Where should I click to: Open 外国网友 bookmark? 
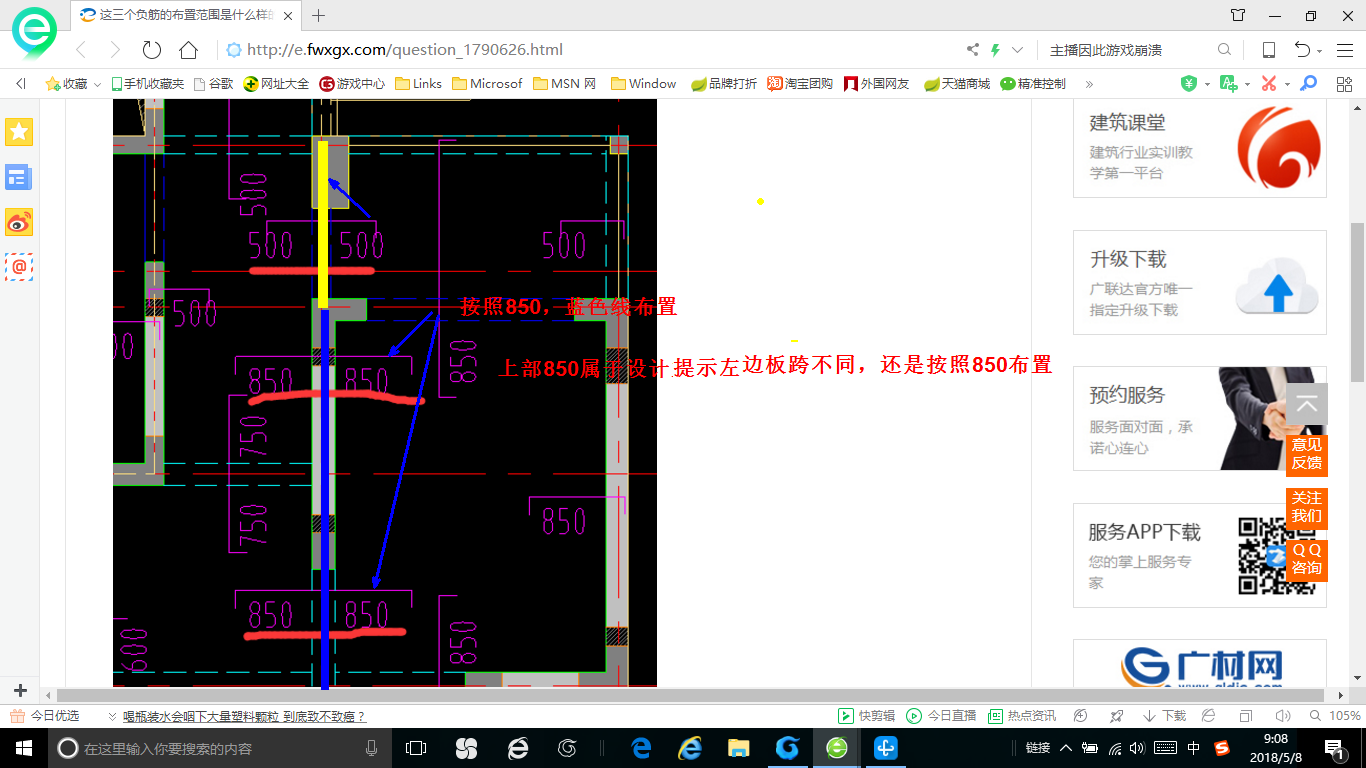877,84
